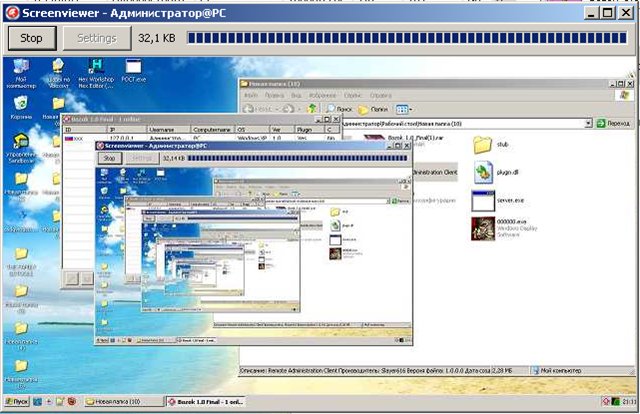Open the Справка menu in Explorer
Viewport: 640px width, 414px height.
coord(380,96)
